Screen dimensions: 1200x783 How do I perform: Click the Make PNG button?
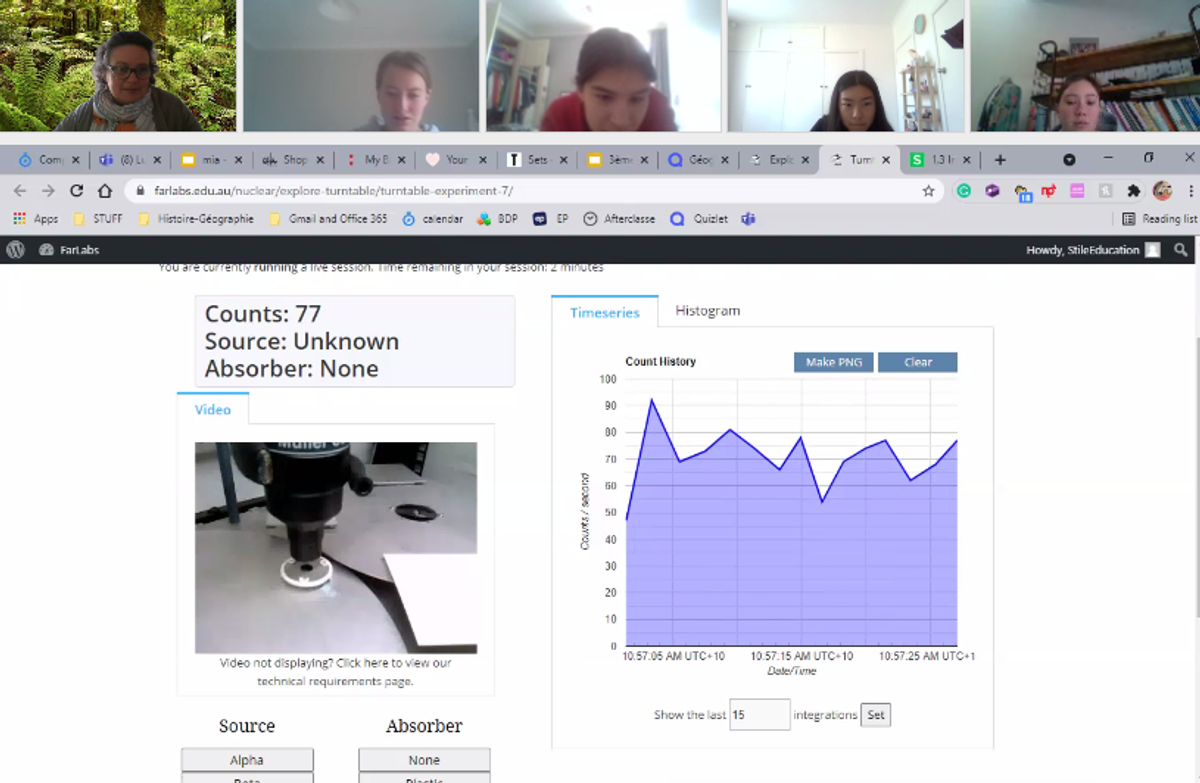pos(834,362)
